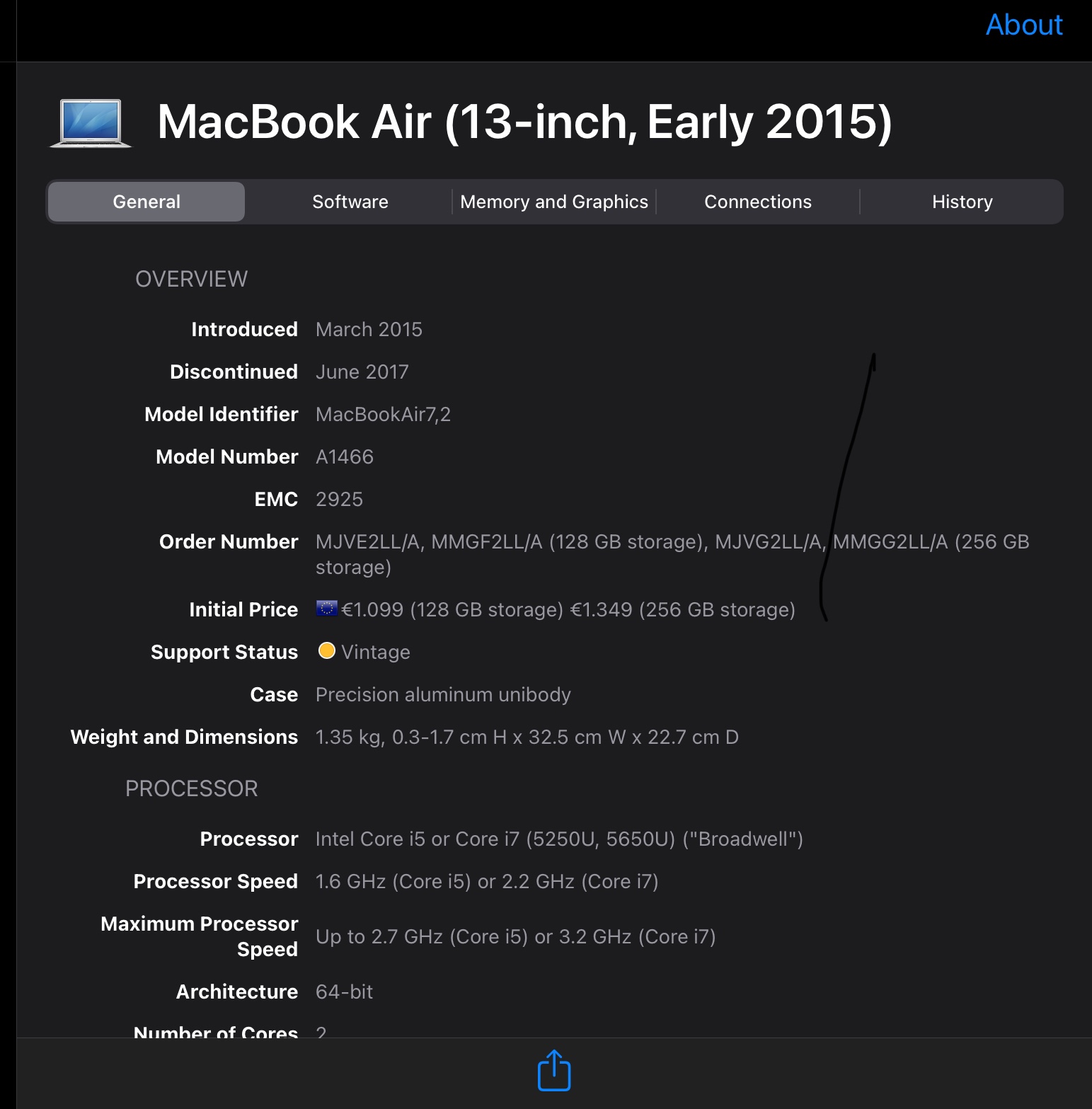Click the Initial Price field label

(x=243, y=610)
